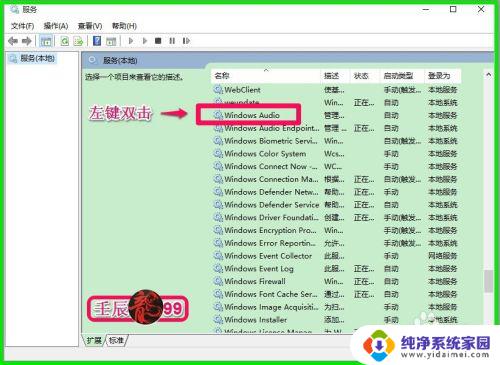Viewport: 500px width, 365px height.
Task: Open the 文件(F) menu
Action: (x=22, y=26)
